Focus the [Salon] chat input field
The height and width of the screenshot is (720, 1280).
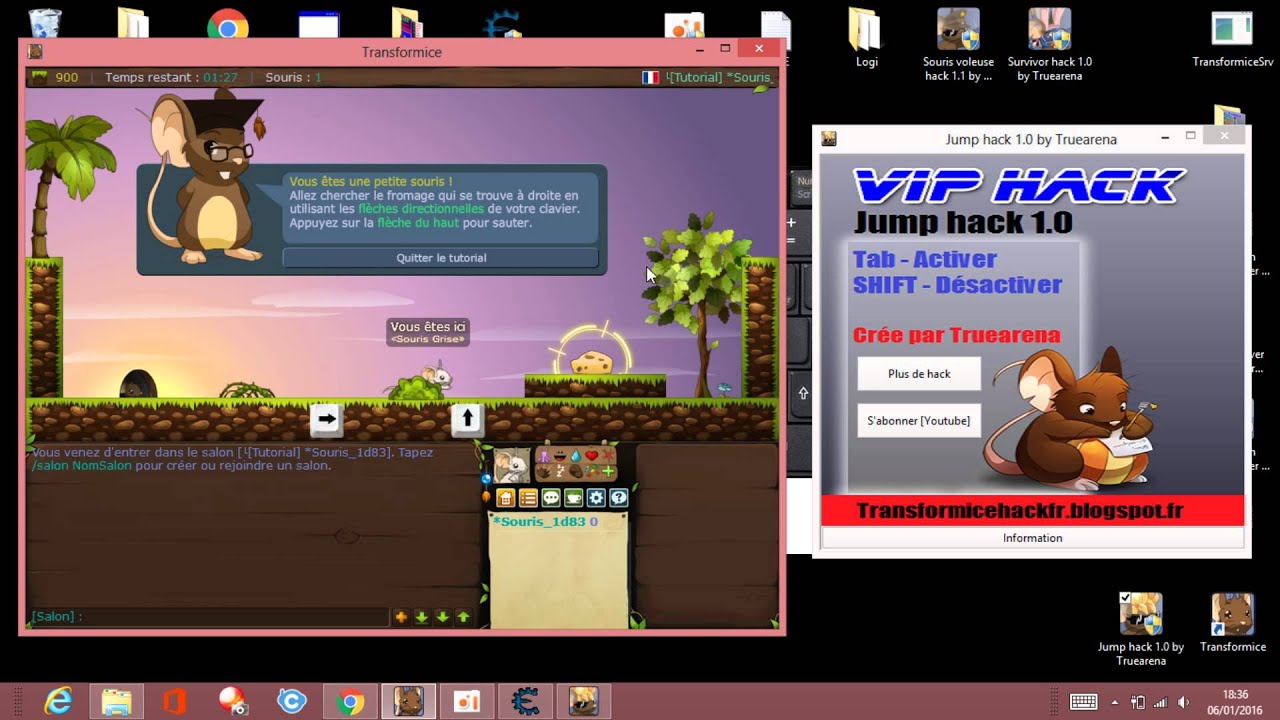click(x=208, y=617)
